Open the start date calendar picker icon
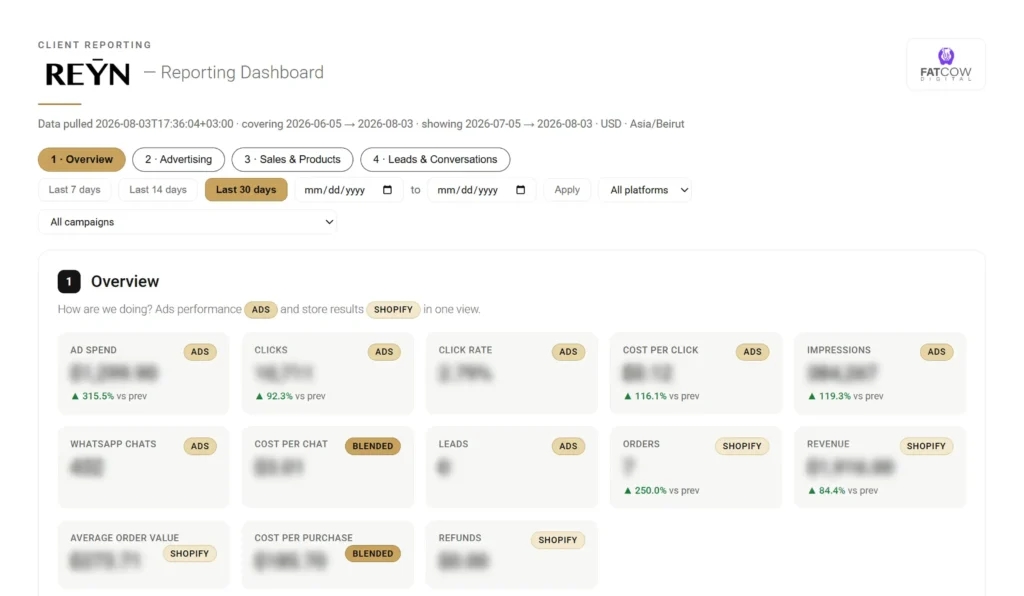 pyautogui.click(x=387, y=190)
